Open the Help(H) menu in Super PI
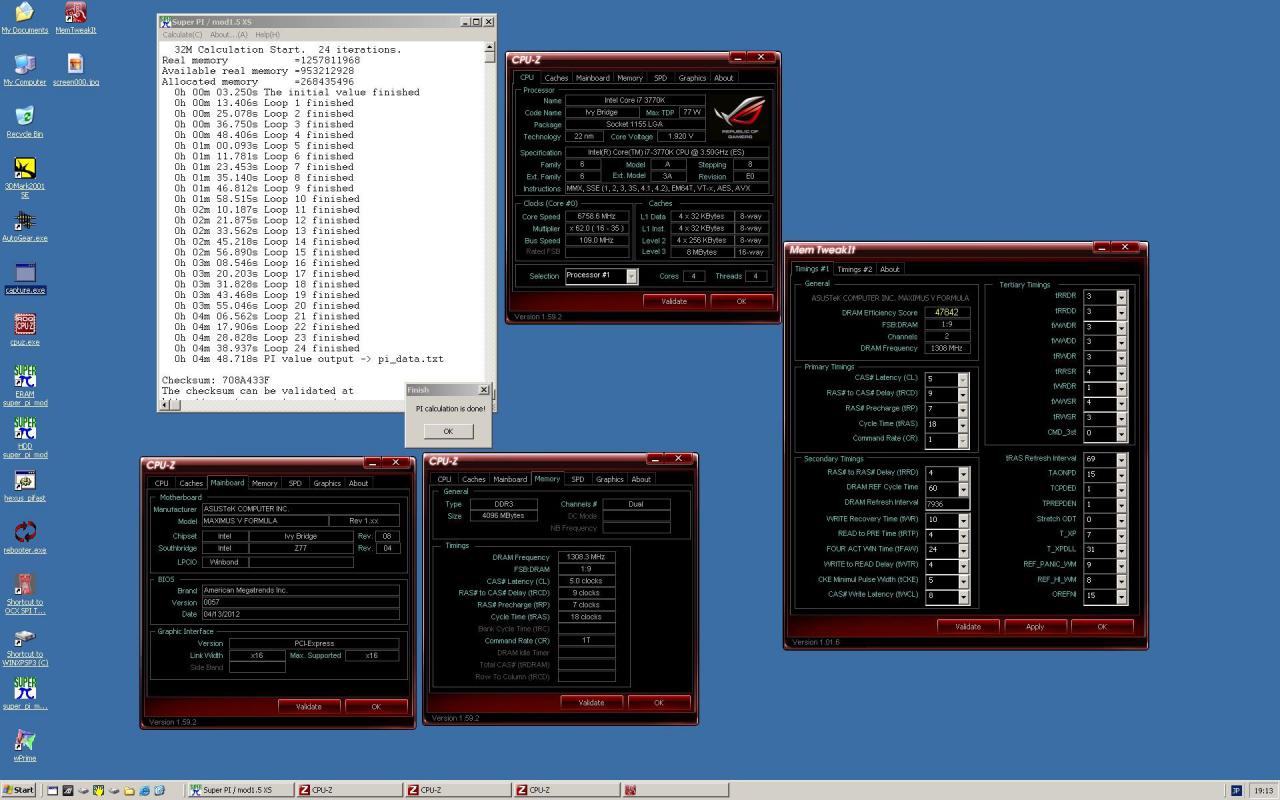The width and height of the screenshot is (1280, 800). 267,34
